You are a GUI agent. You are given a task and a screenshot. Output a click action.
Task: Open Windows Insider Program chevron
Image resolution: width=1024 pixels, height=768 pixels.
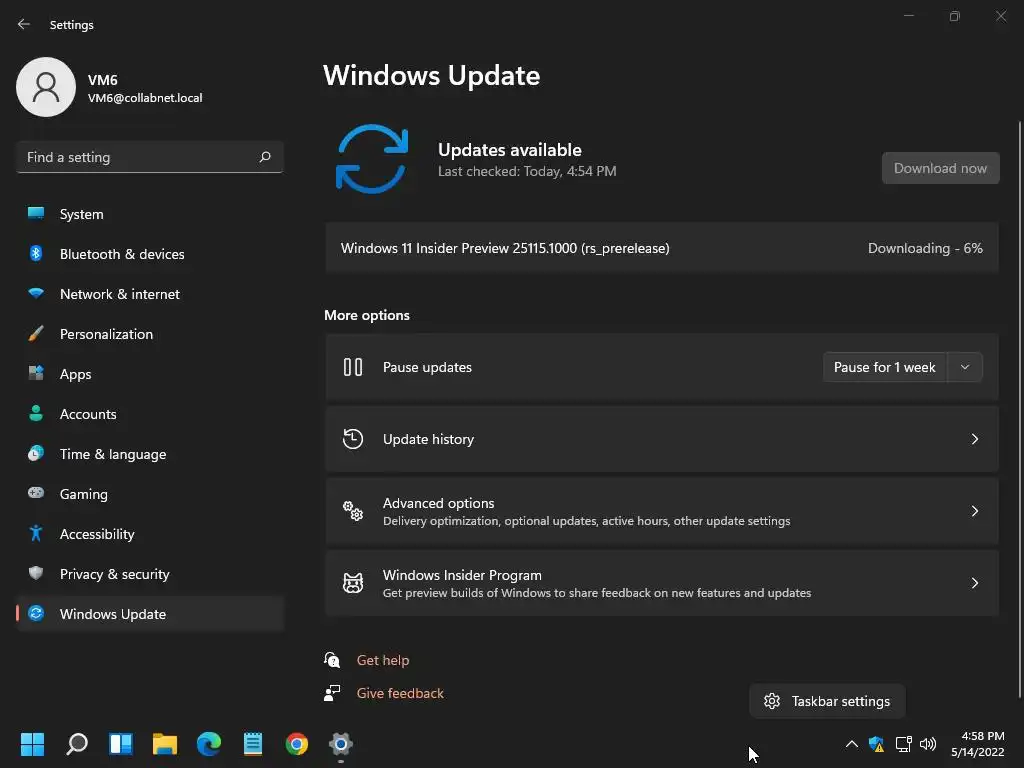[x=974, y=583]
